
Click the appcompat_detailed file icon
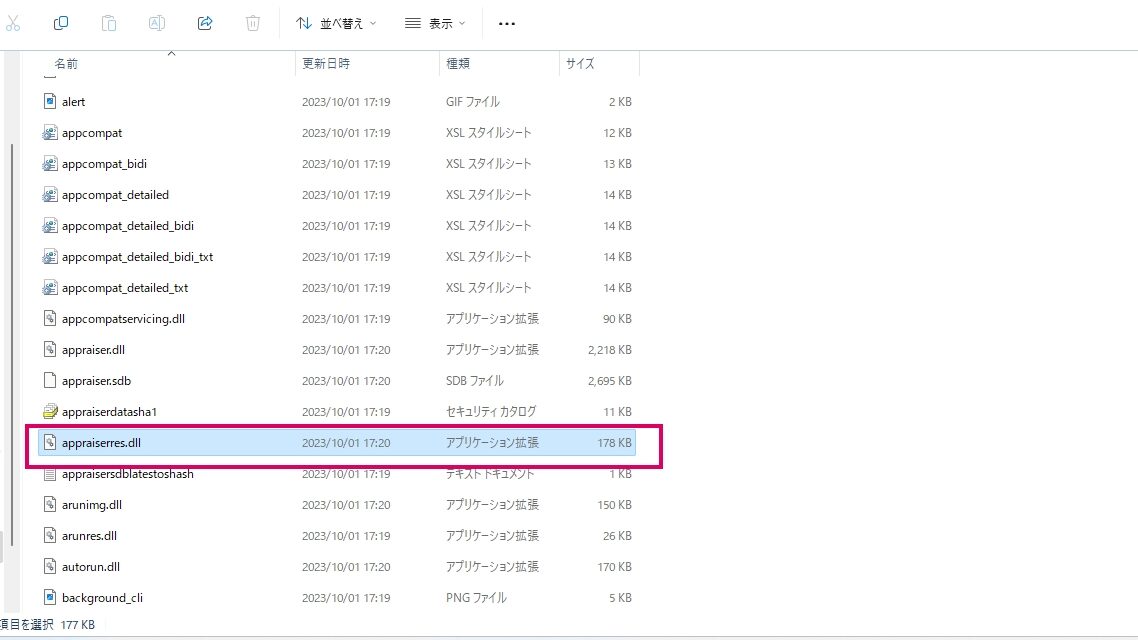pyautogui.click(x=49, y=194)
